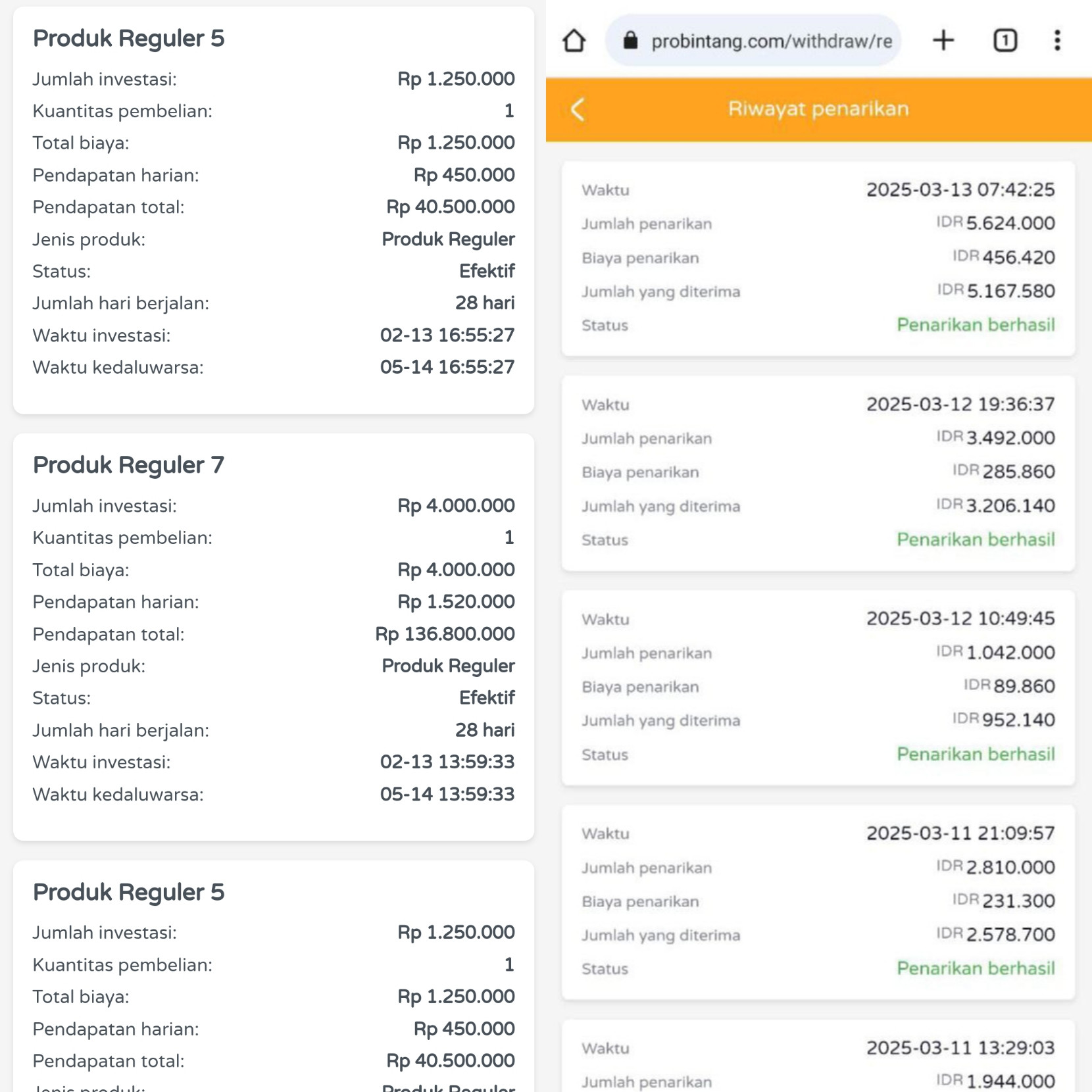The width and height of the screenshot is (1092, 1092).
Task: Click withdrawal amount IDR 1.042.000
Action: point(995,653)
